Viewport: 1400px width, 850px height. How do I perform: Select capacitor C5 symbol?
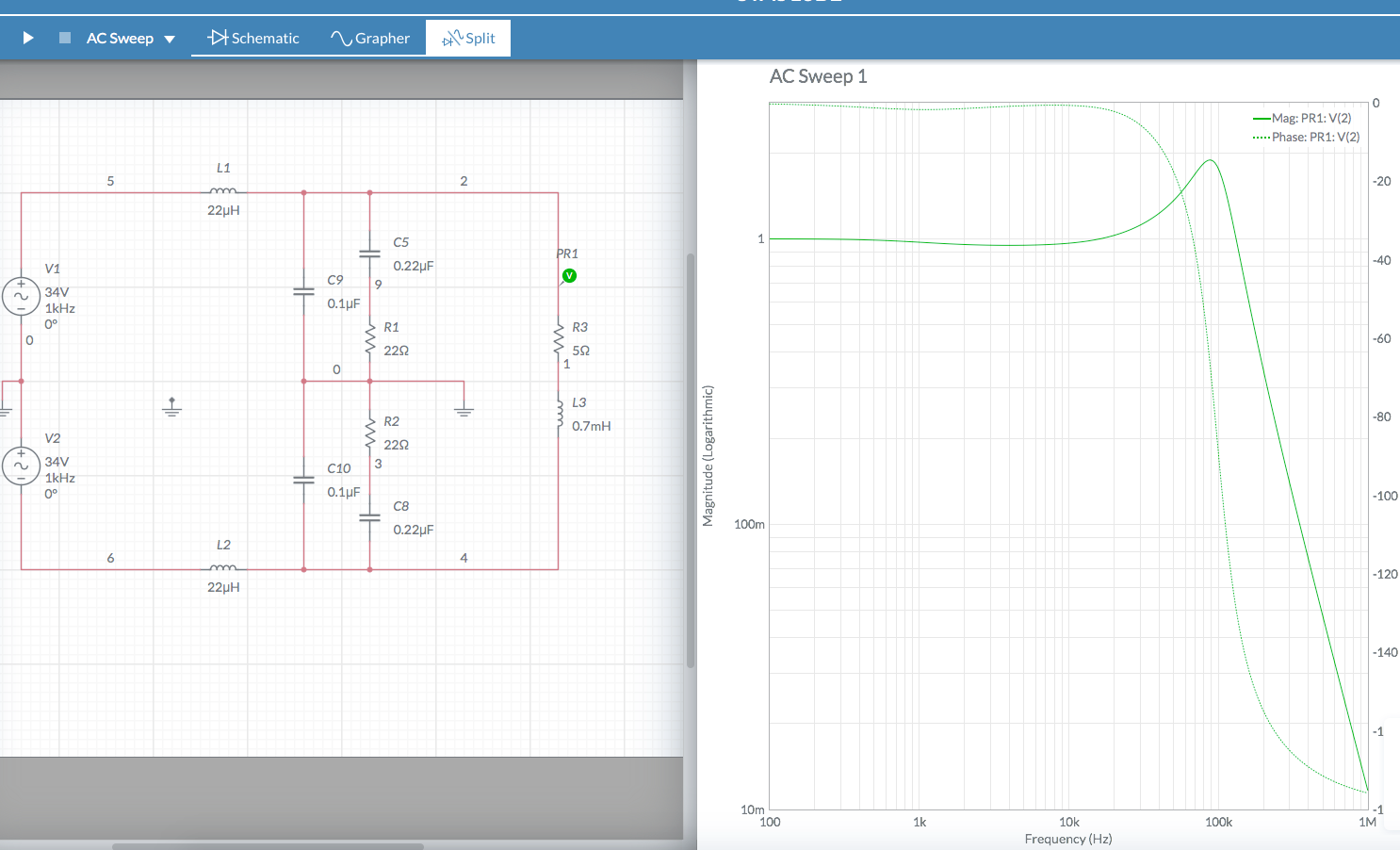click(x=369, y=253)
